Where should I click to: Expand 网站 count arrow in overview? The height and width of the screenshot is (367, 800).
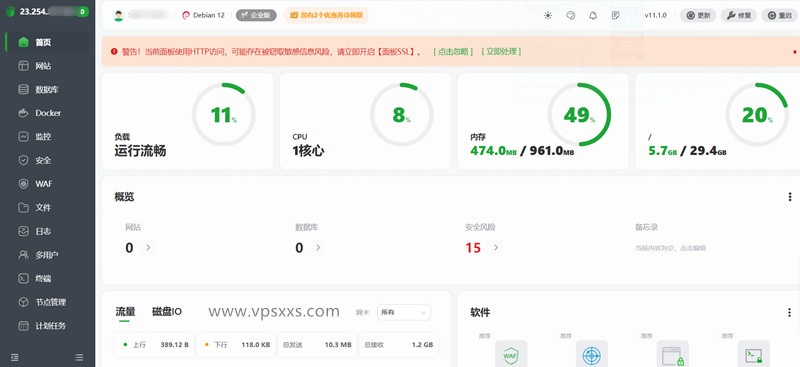click(x=148, y=248)
